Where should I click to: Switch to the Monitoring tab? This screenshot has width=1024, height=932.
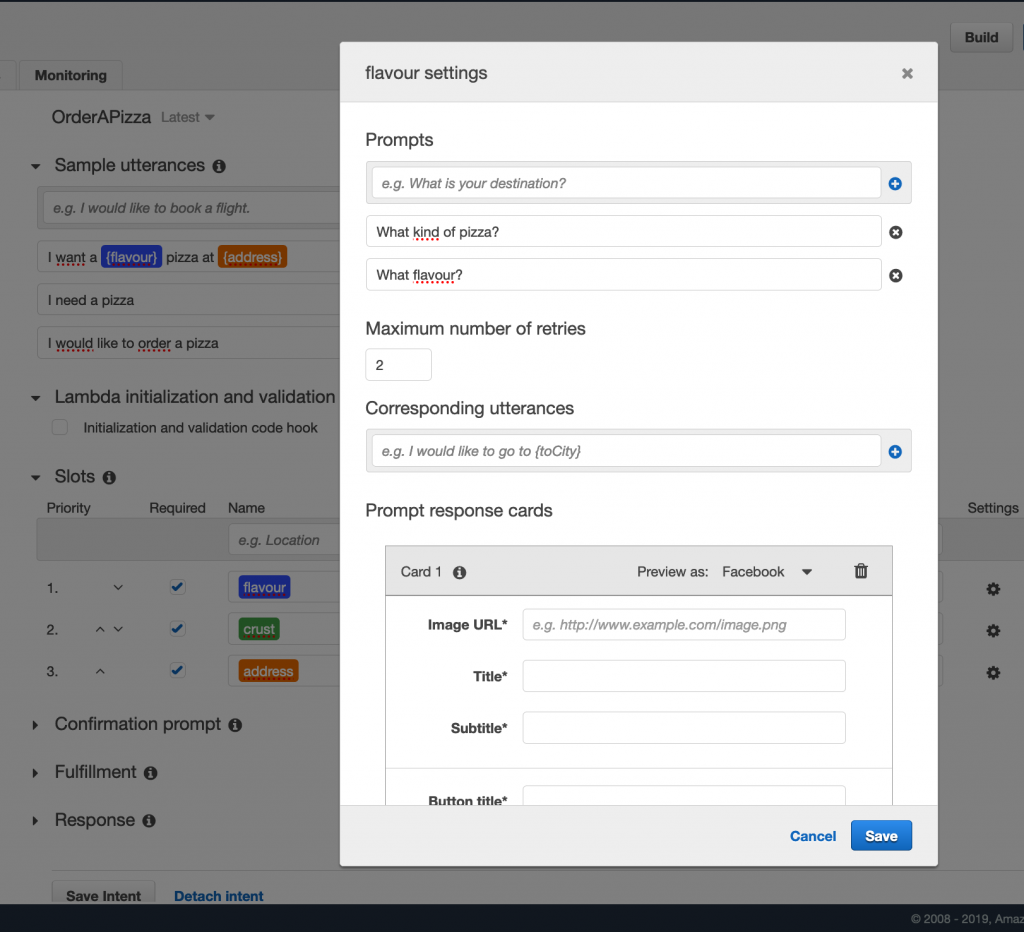[x=70, y=75]
